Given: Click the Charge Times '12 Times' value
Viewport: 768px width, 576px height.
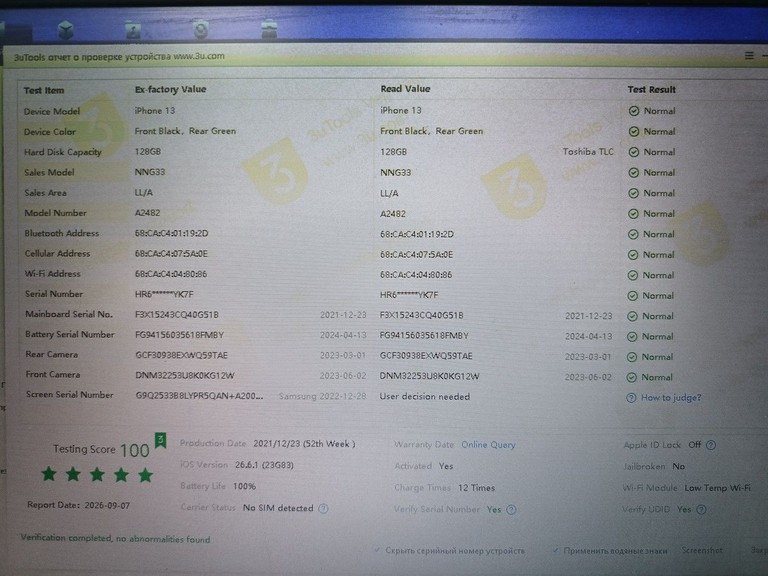Looking at the screenshot, I should point(477,488).
